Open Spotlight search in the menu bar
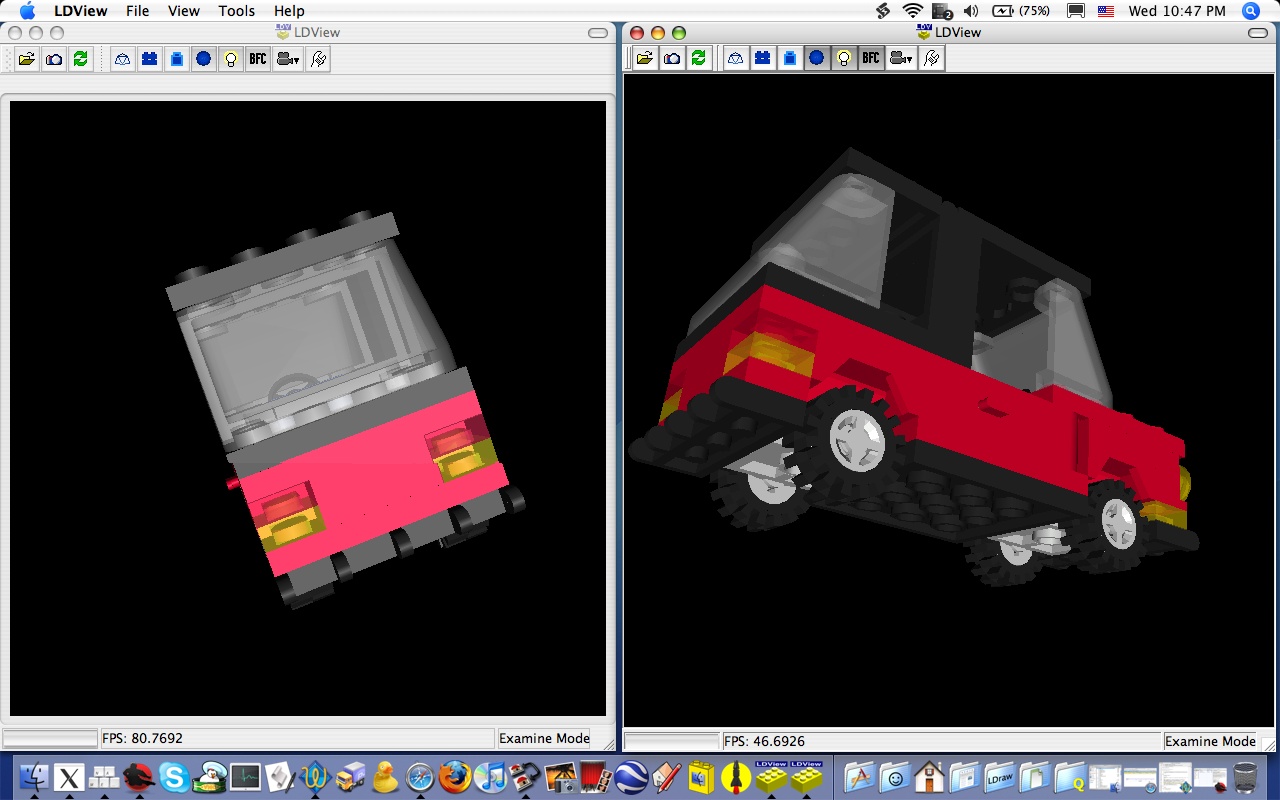 [x=1251, y=11]
